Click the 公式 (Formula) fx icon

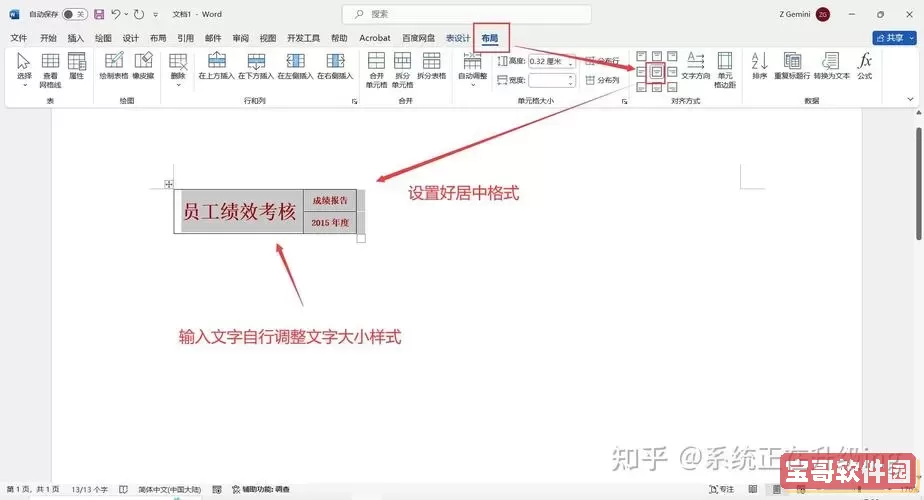pos(864,66)
